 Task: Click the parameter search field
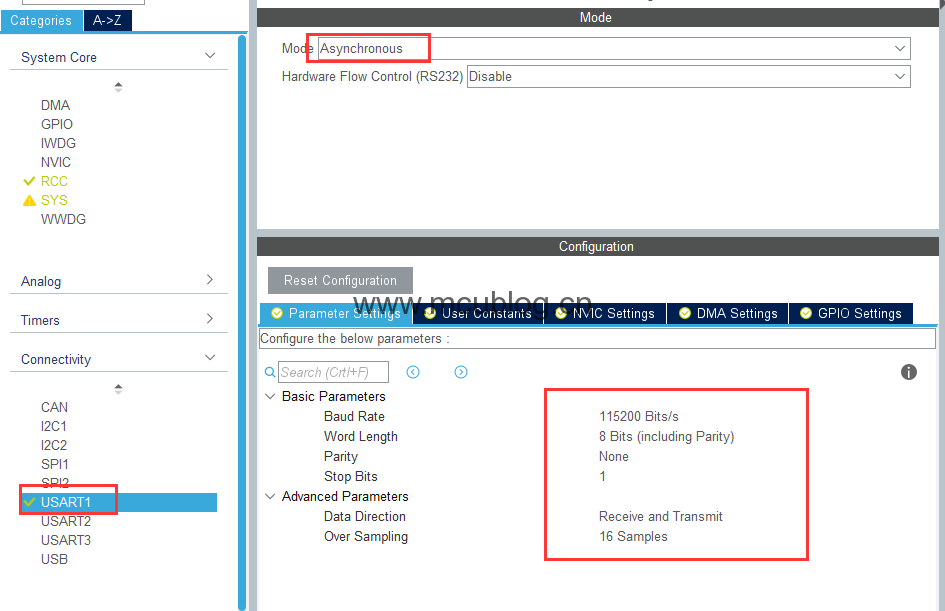[x=333, y=372]
